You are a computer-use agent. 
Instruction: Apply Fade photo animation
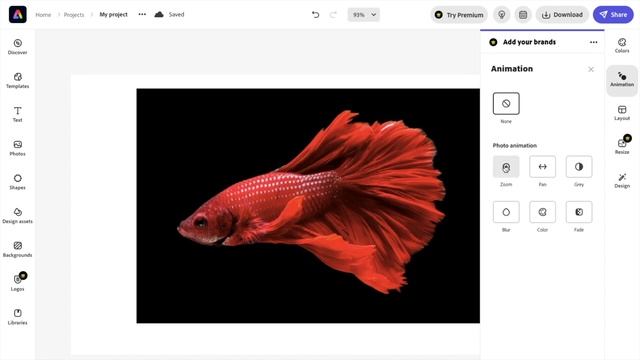[x=579, y=212]
